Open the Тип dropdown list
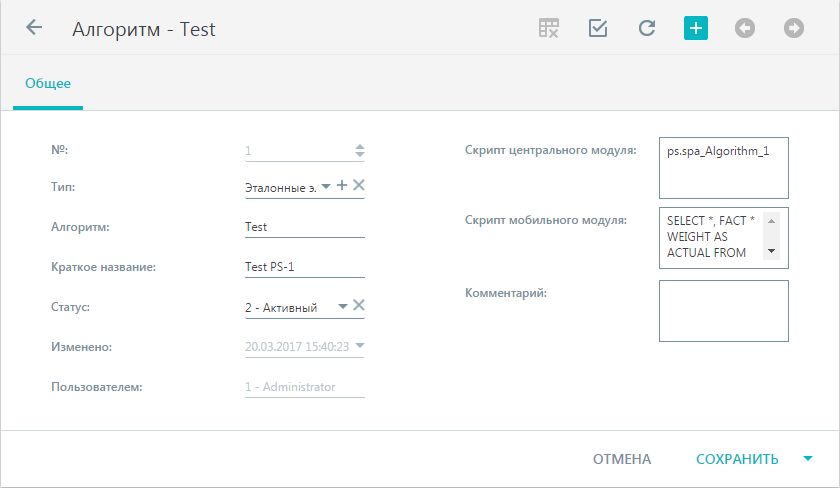Screen dimensions: 840x488 pyautogui.click(x=326, y=186)
